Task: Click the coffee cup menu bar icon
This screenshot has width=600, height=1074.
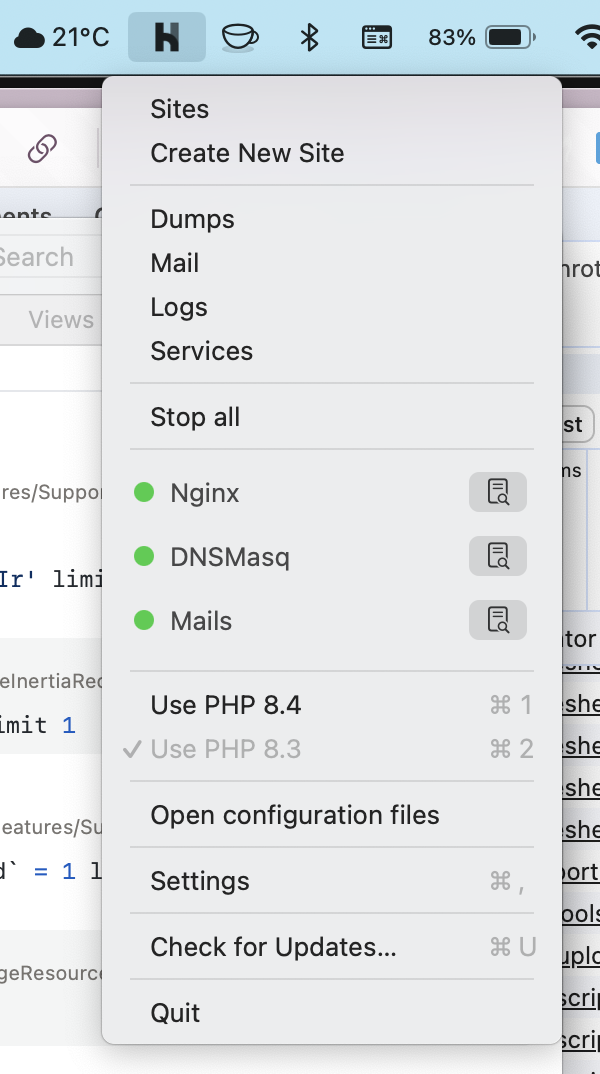Action: click(239, 38)
